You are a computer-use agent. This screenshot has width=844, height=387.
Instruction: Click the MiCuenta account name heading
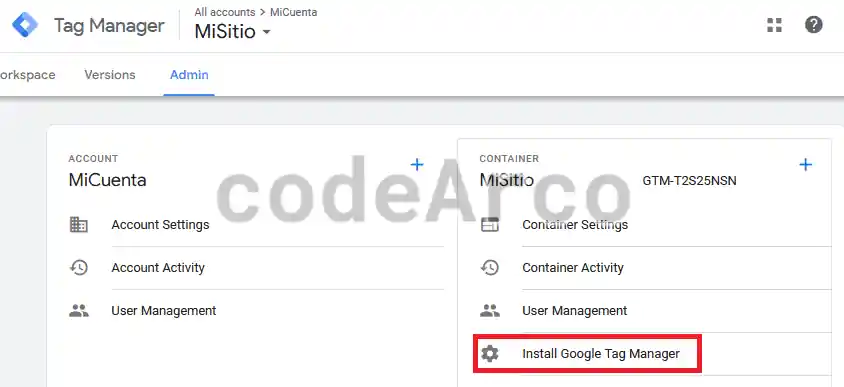coord(107,180)
